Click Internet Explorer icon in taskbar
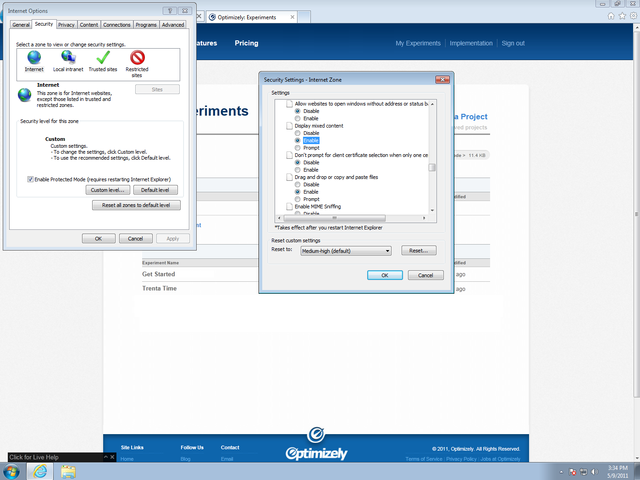This screenshot has width=640, height=480. pyautogui.click(x=38, y=471)
